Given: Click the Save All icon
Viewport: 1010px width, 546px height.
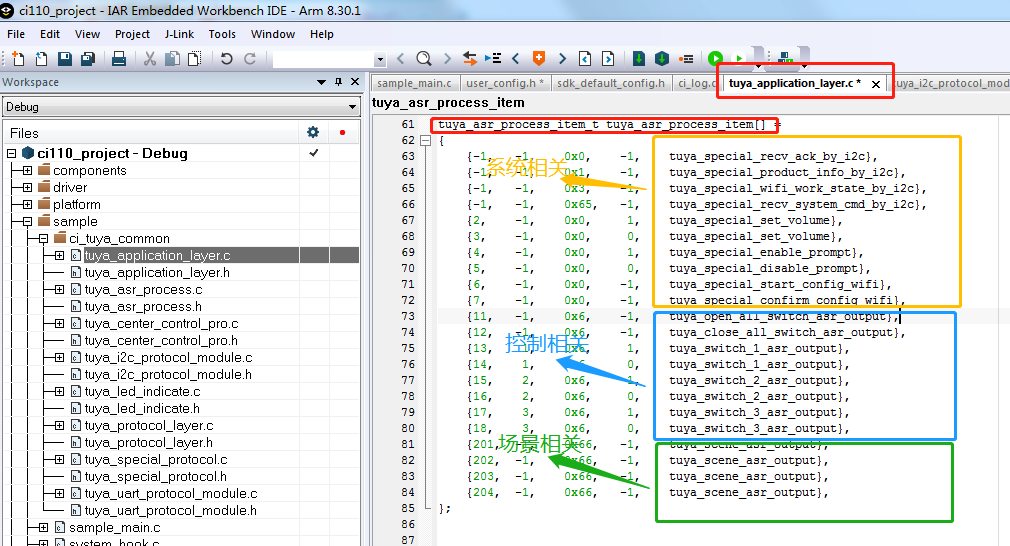Looking at the screenshot, I should [x=88, y=59].
